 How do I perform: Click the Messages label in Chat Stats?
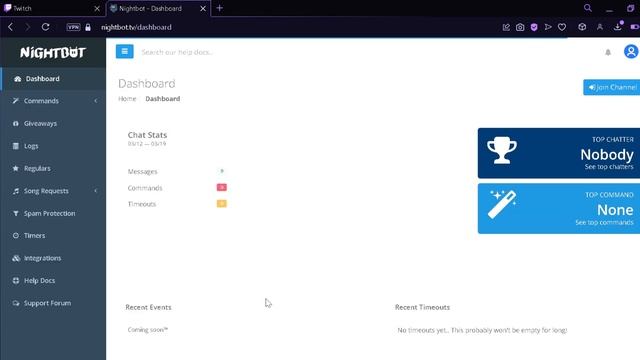[142, 171]
